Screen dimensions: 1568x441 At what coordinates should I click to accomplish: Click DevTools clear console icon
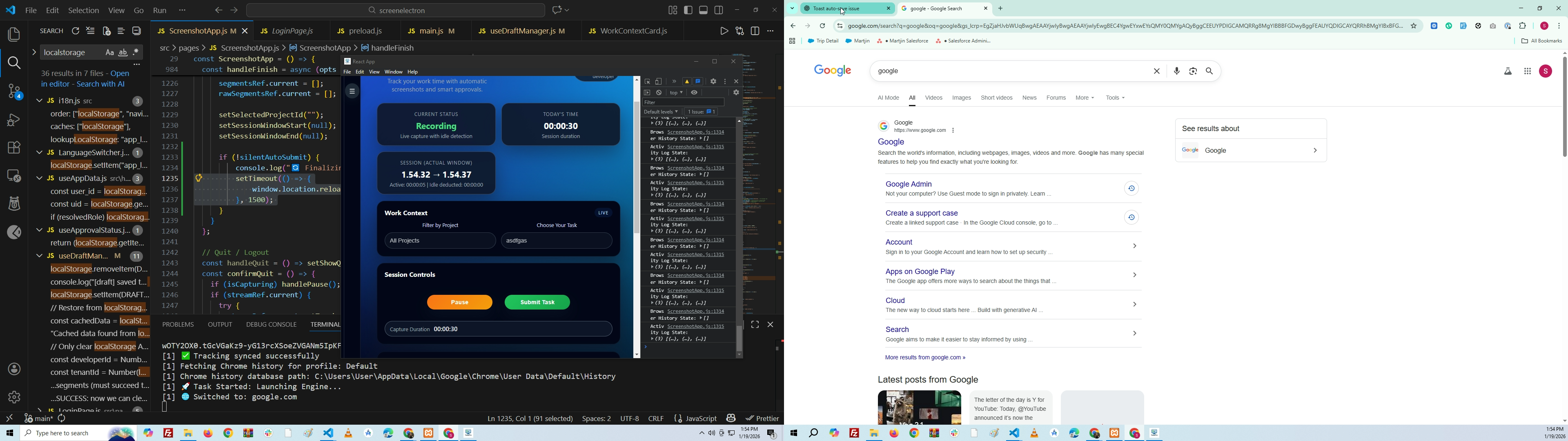pyautogui.click(x=659, y=93)
